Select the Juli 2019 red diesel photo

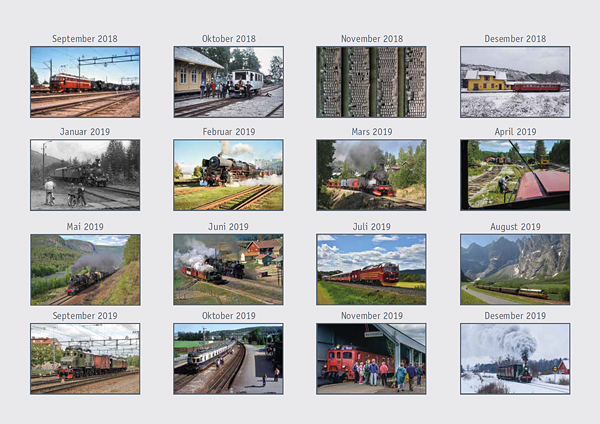(x=371, y=270)
